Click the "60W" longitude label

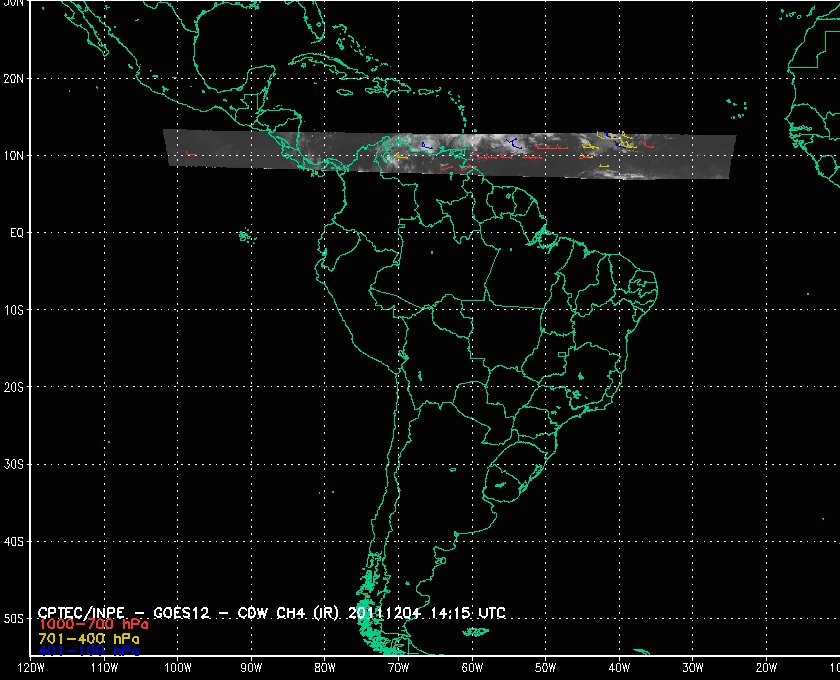472,668
